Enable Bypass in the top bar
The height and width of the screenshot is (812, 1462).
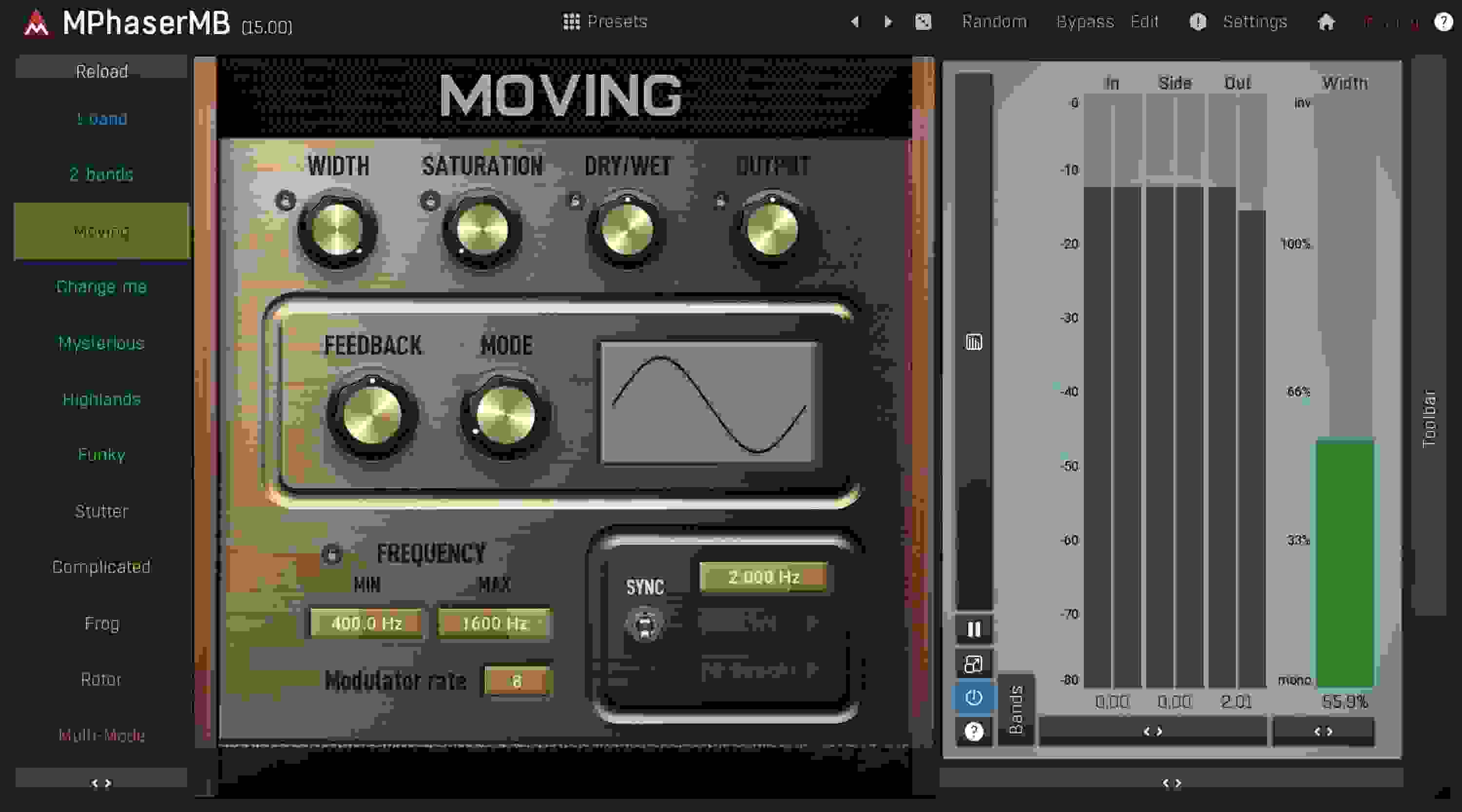click(x=1085, y=21)
